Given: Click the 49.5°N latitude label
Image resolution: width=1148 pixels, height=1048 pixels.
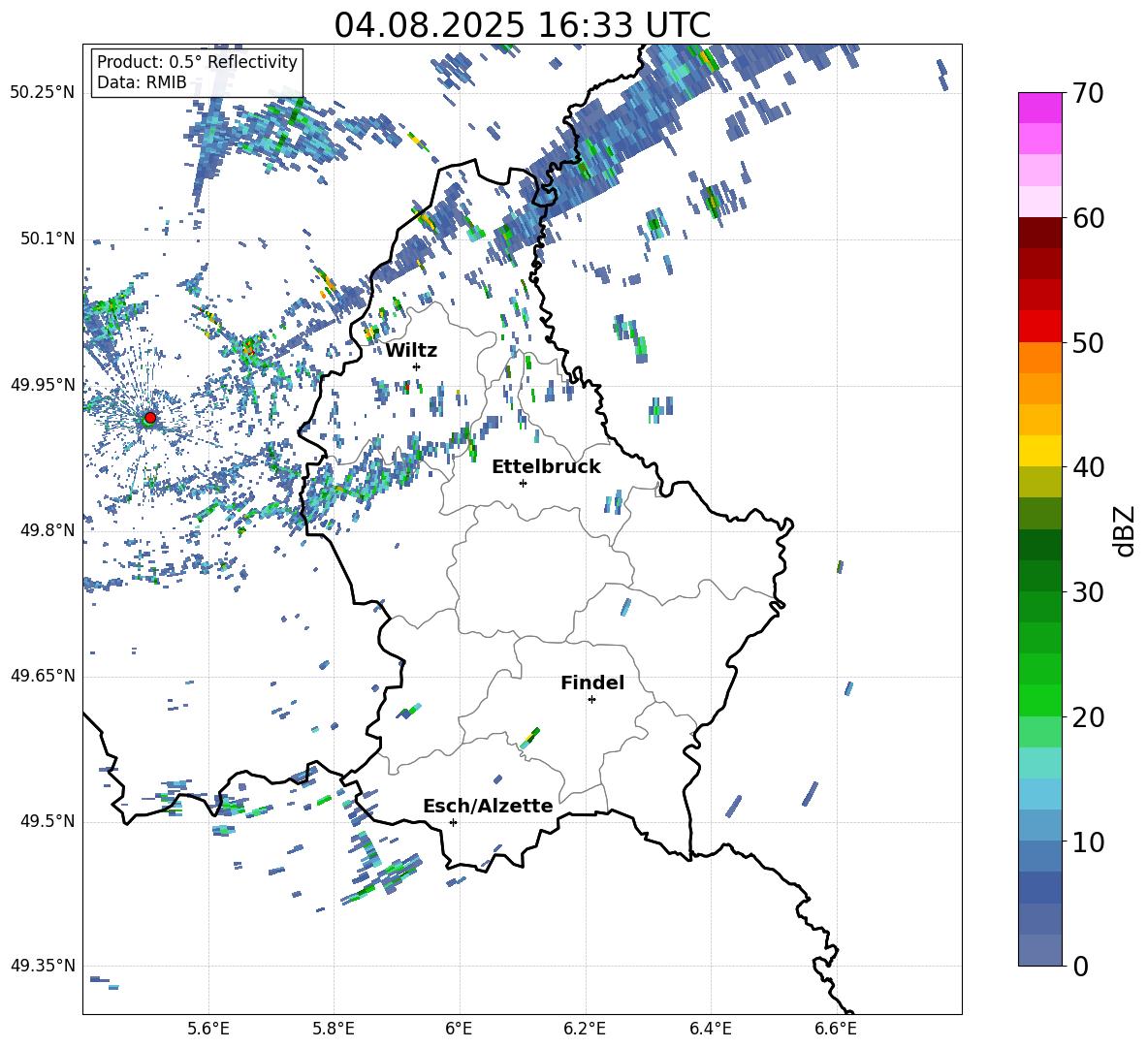Looking at the screenshot, I should tap(47, 822).
